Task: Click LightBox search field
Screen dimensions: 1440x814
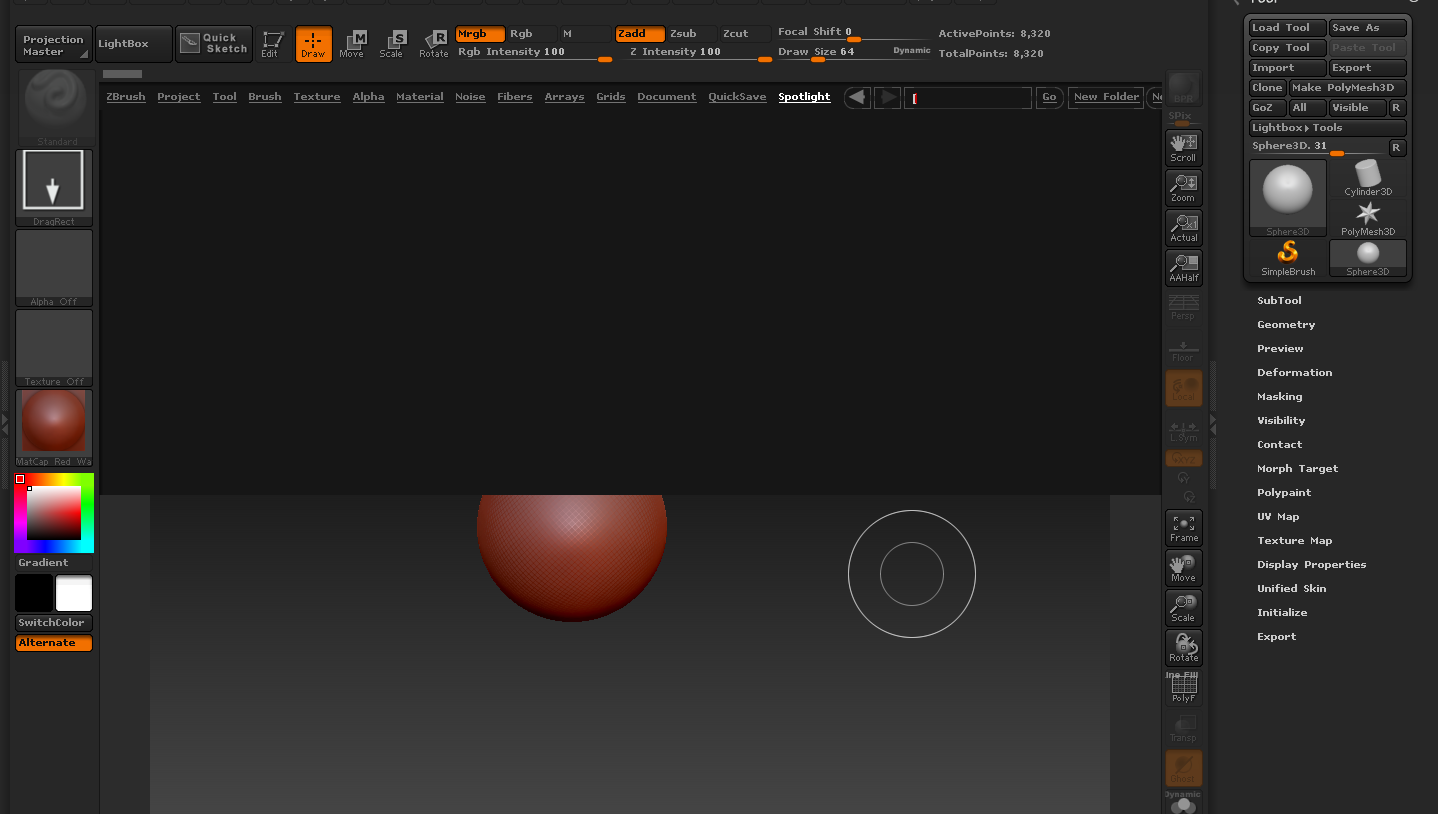Action: tap(968, 97)
